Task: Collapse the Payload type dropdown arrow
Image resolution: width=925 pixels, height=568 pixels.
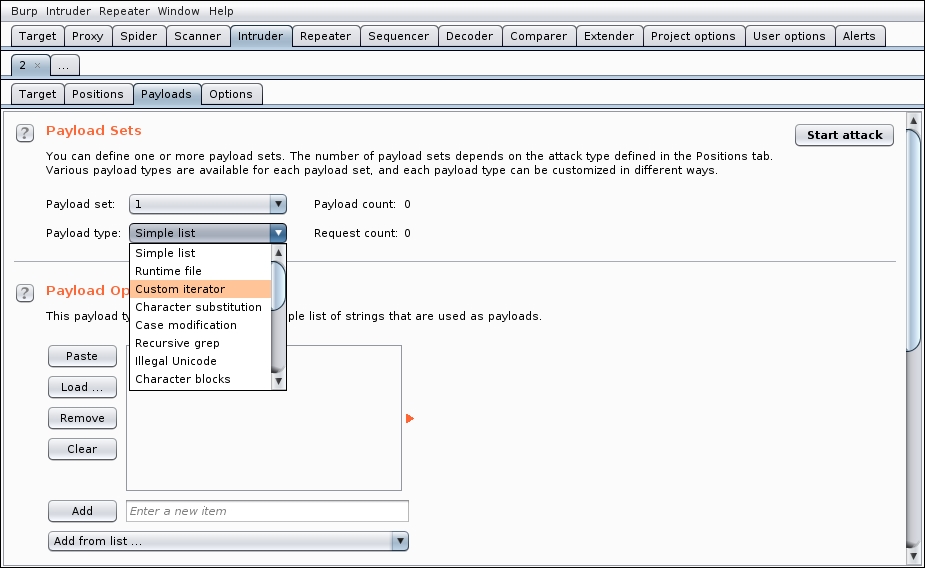Action: click(x=278, y=233)
